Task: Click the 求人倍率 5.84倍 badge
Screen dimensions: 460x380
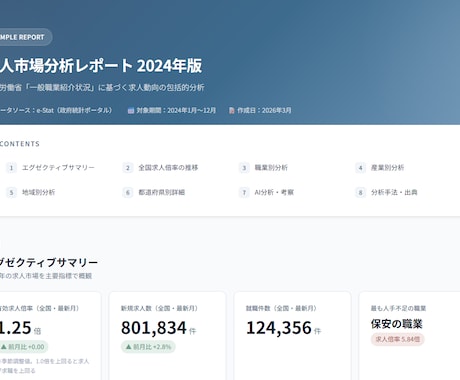Action: 397,339
